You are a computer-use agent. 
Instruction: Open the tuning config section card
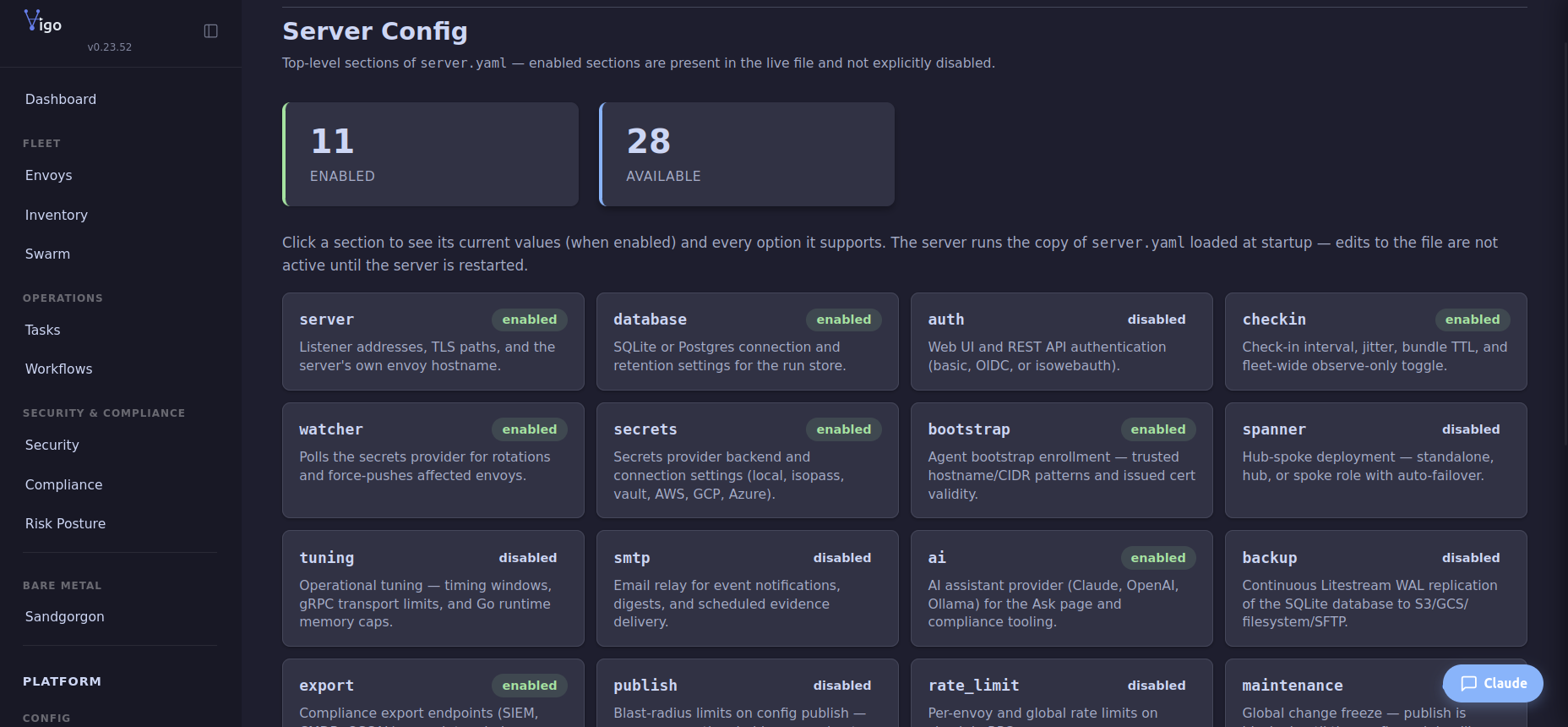(x=433, y=588)
